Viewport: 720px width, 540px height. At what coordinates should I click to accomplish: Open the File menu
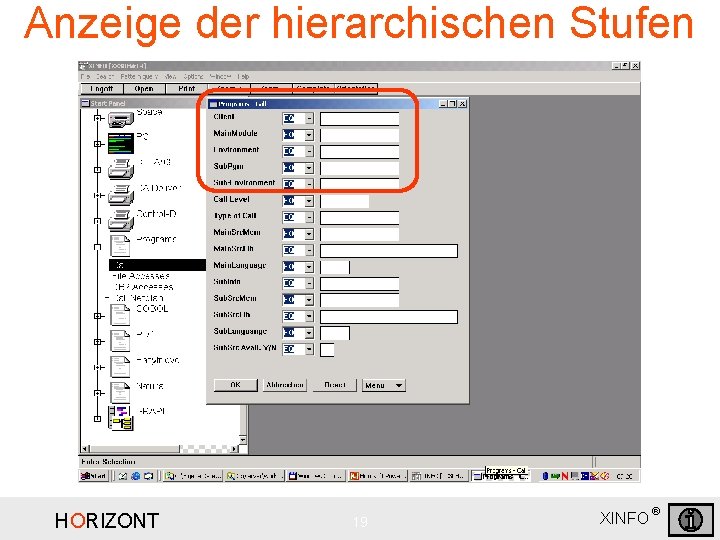85,77
